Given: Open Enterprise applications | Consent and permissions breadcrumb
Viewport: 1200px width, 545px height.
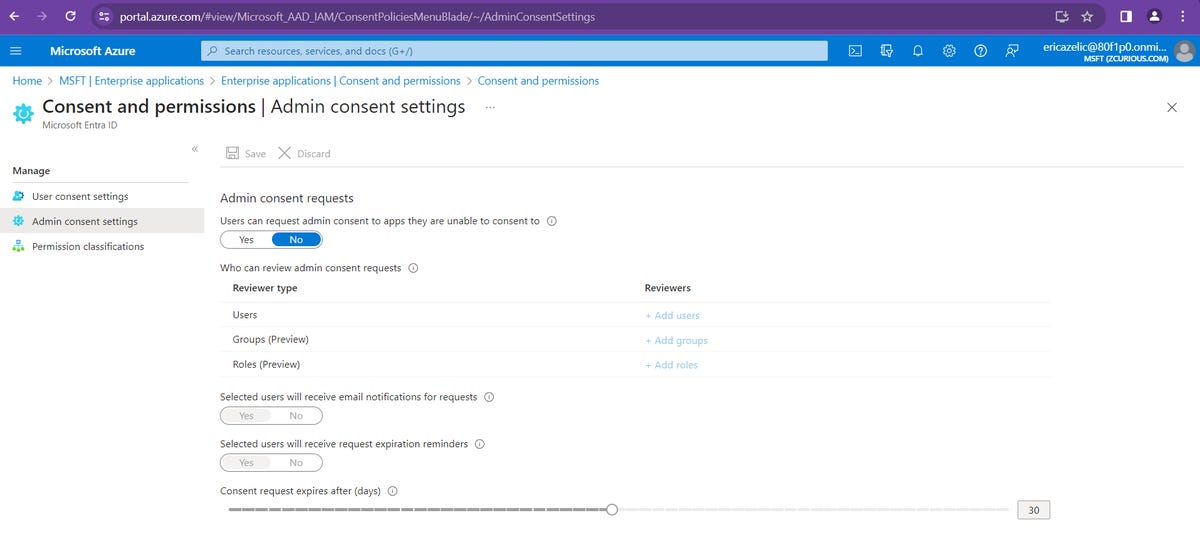Looking at the screenshot, I should click(x=341, y=81).
